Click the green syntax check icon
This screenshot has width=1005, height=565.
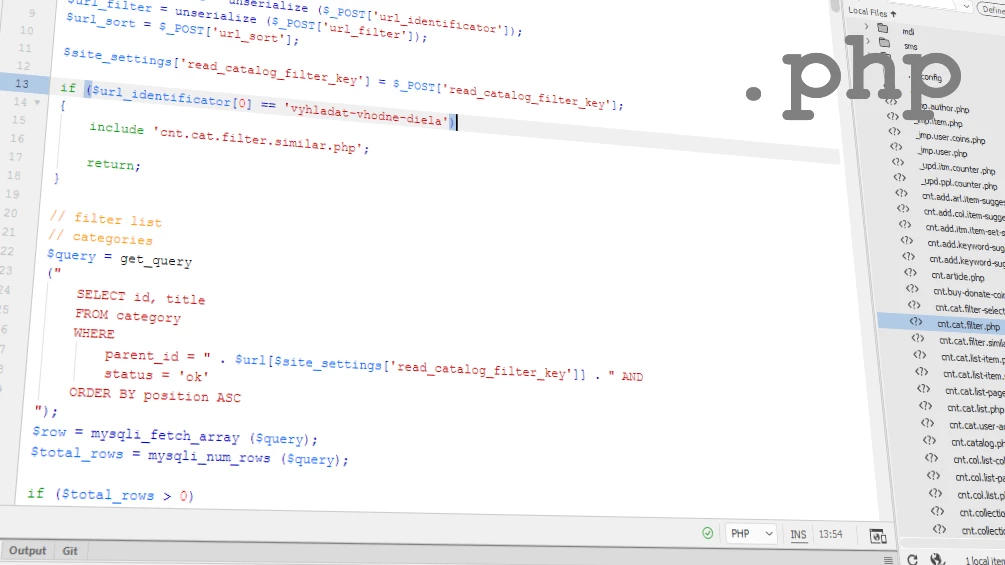pyautogui.click(x=708, y=533)
